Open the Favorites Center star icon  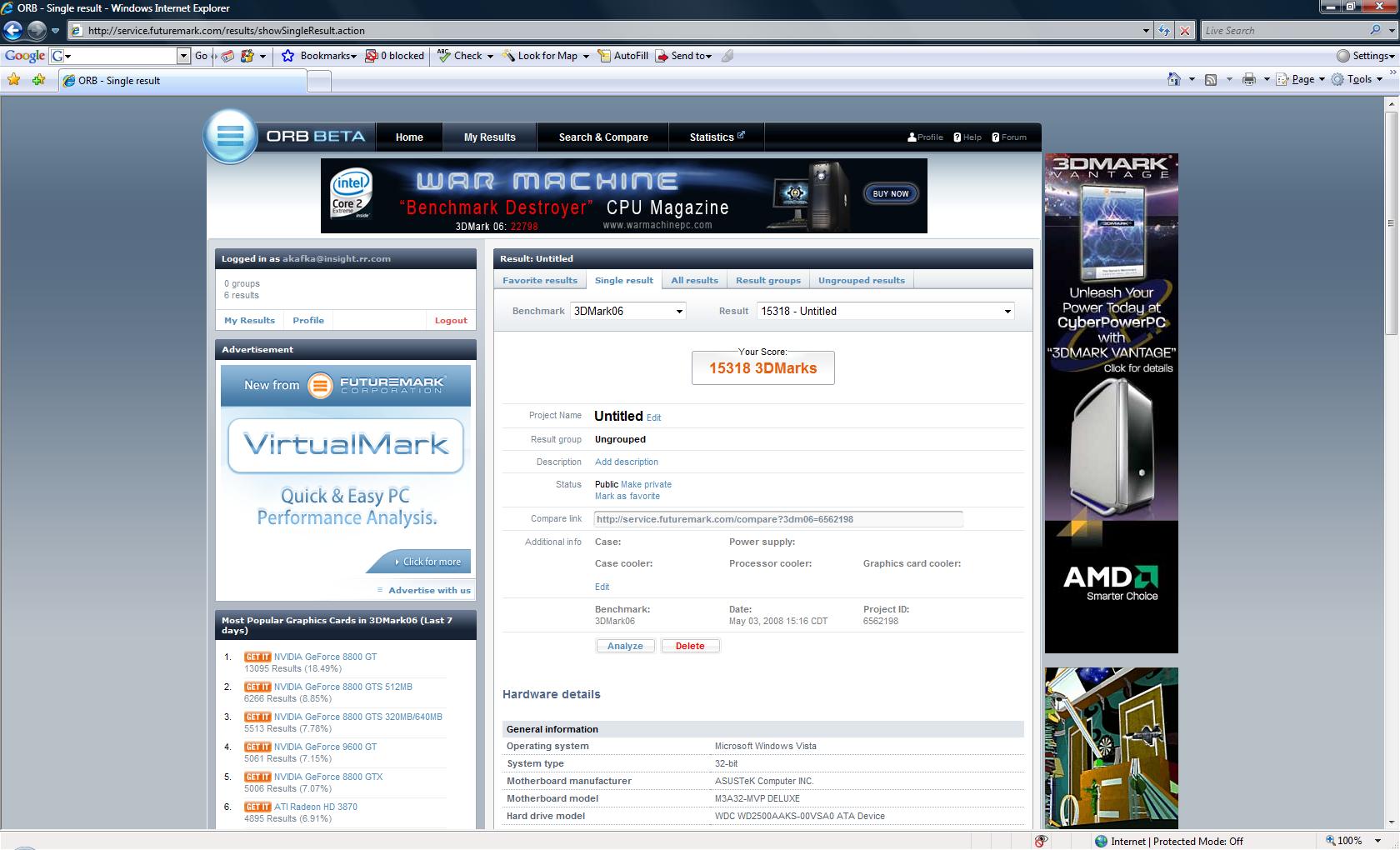pyautogui.click(x=14, y=80)
